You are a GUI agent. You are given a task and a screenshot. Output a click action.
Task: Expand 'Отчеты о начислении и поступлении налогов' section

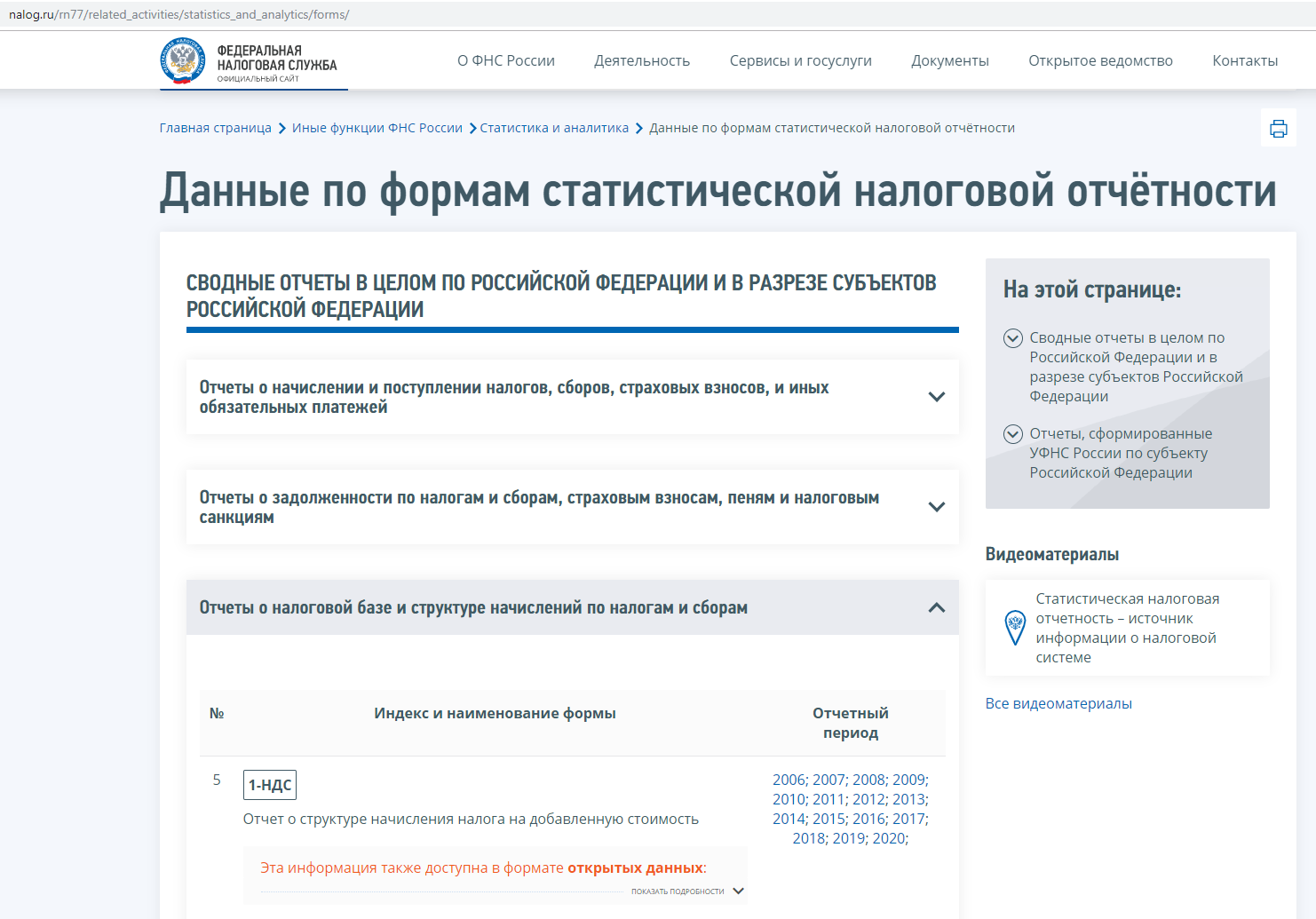(936, 397)
